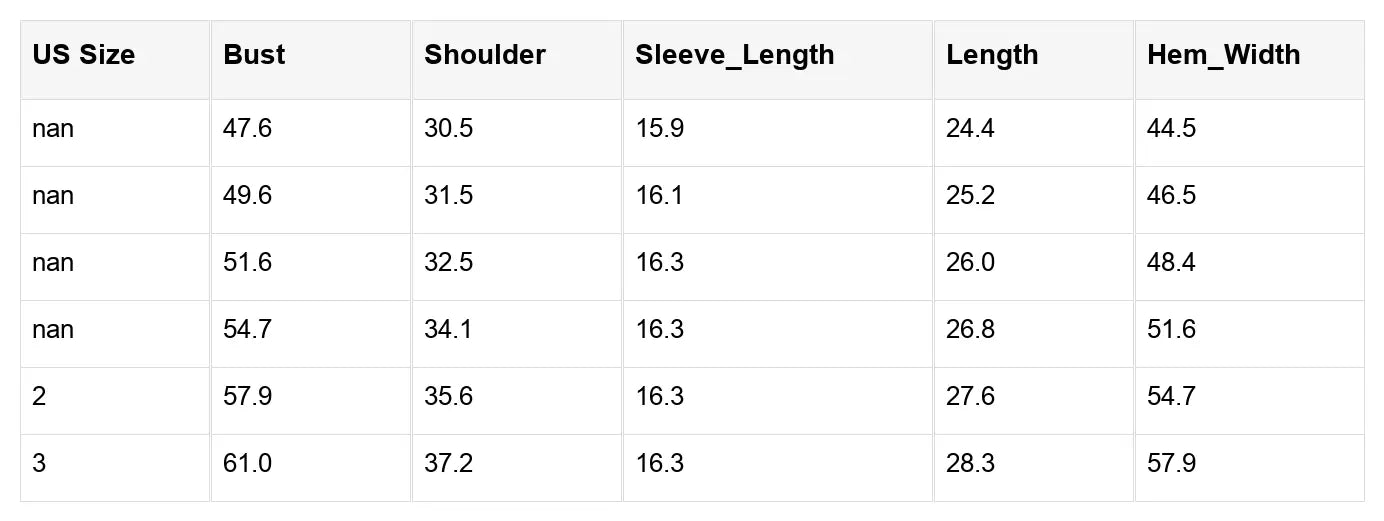Click the Shoulder value 30.5
Viewport: 1384px width, 521px height.
448,129
